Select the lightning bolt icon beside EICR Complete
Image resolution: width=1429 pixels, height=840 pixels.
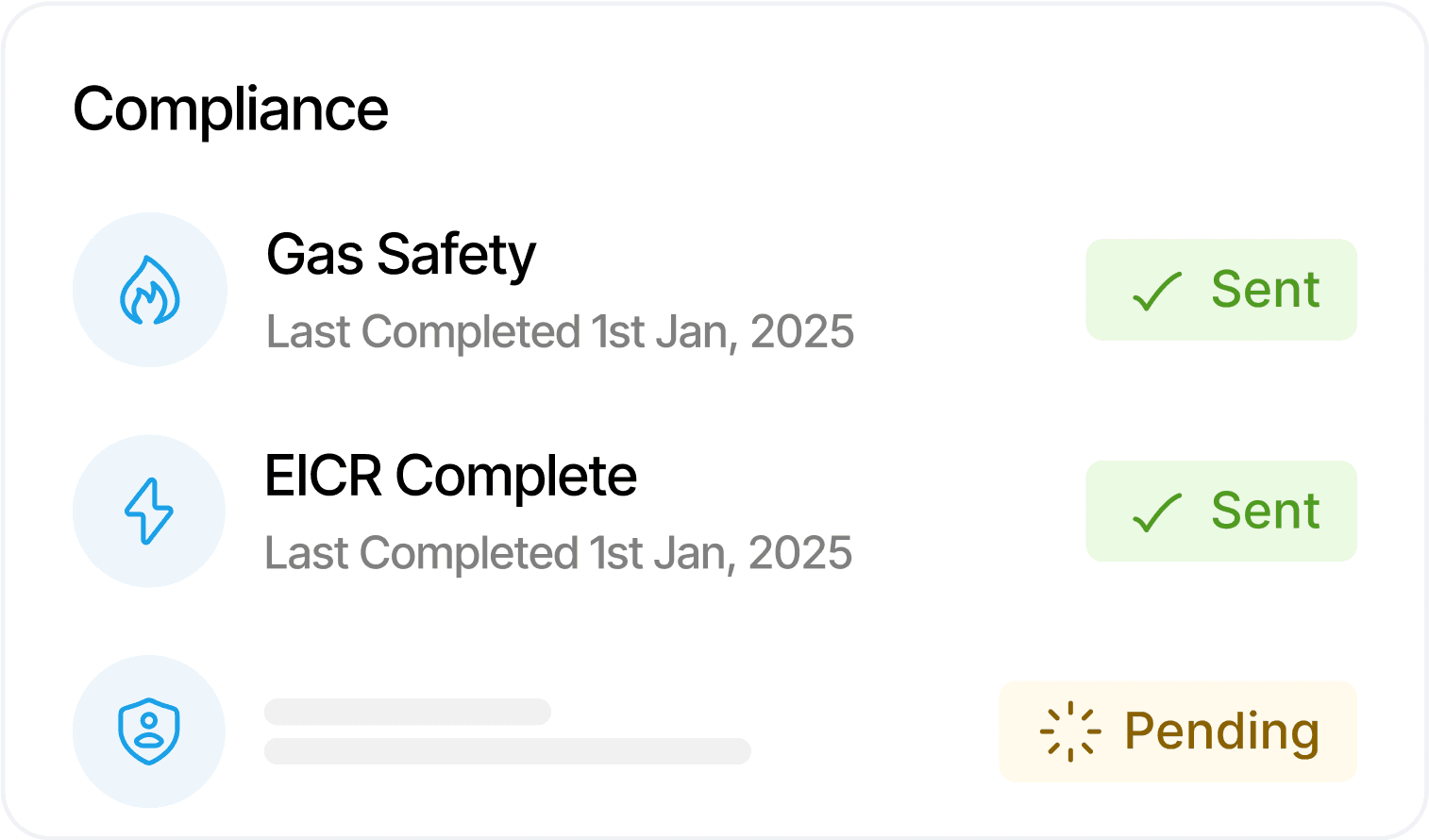click(x=149, y=512)
